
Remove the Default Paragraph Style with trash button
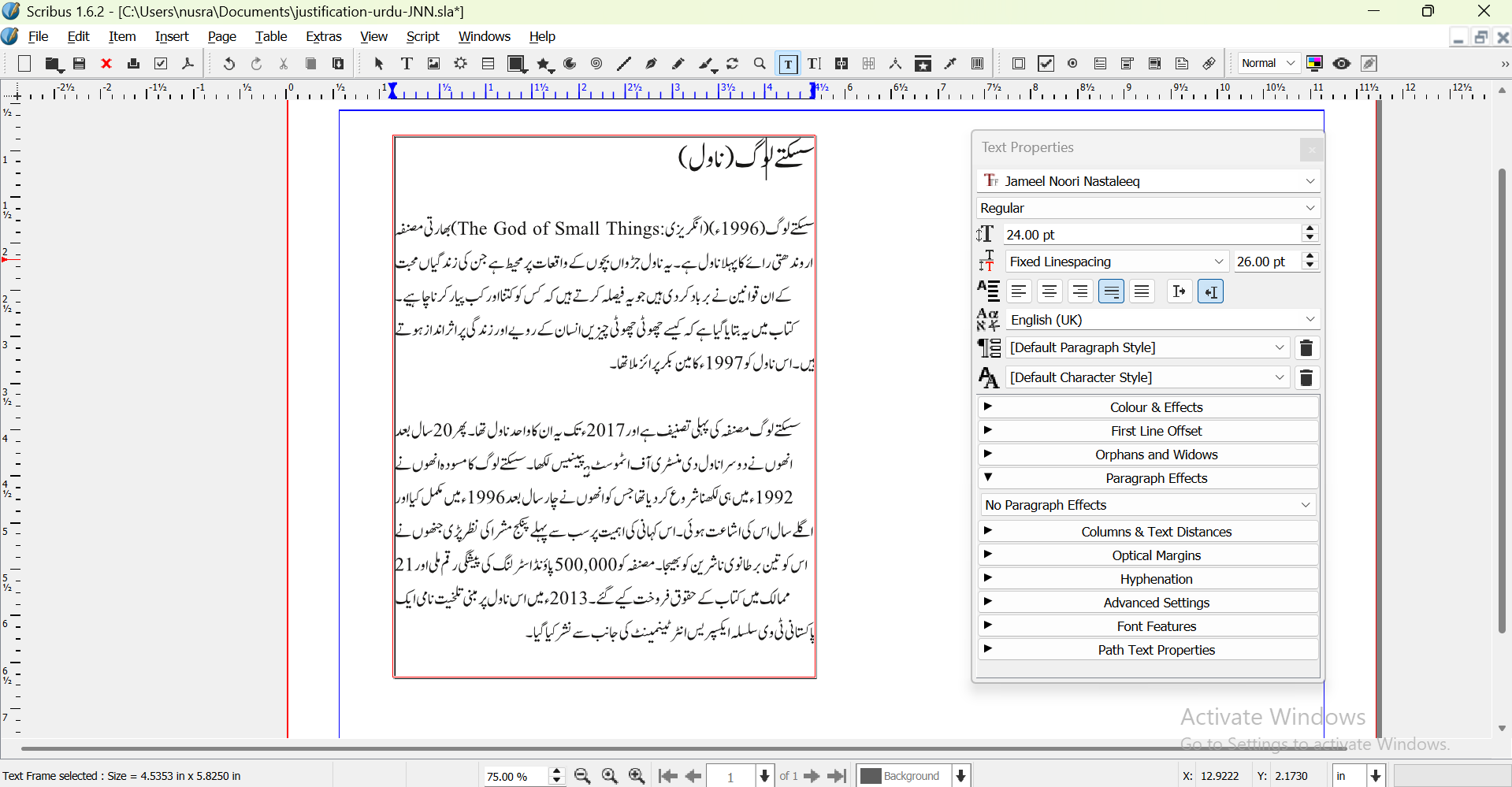pos(1306,348)
